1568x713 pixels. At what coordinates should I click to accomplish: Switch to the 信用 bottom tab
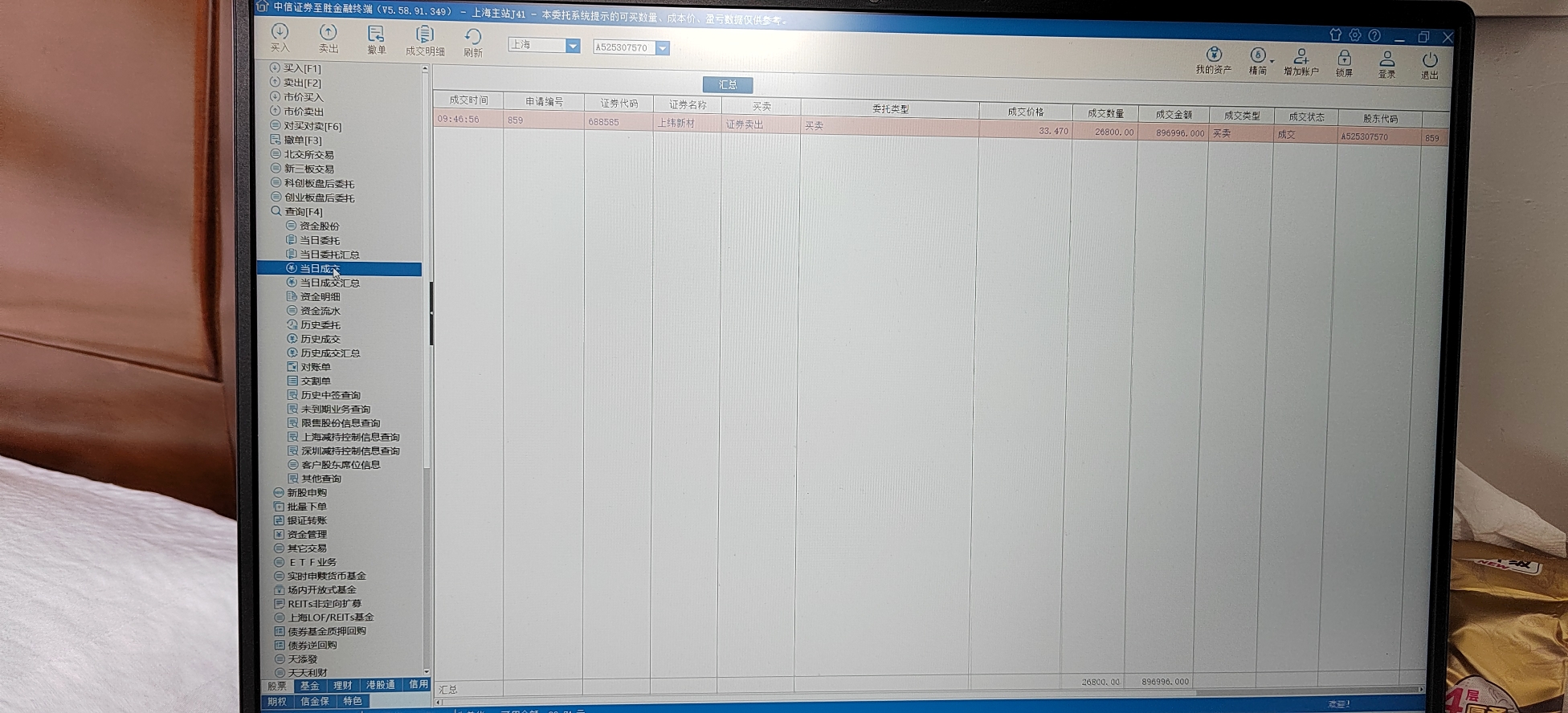(418, 684)
